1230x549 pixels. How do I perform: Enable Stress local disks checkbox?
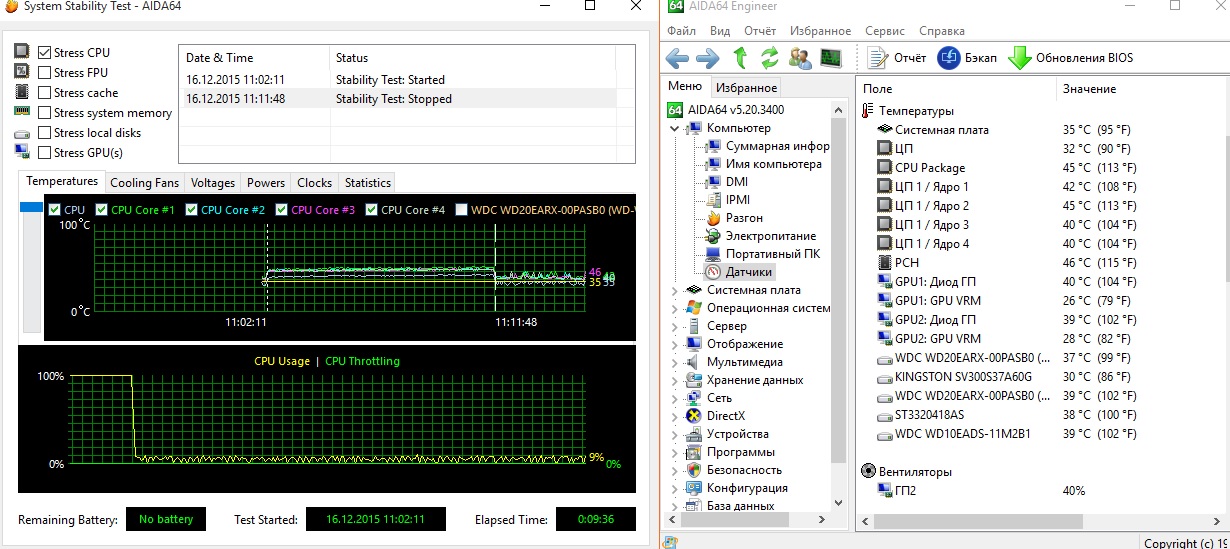45,132
